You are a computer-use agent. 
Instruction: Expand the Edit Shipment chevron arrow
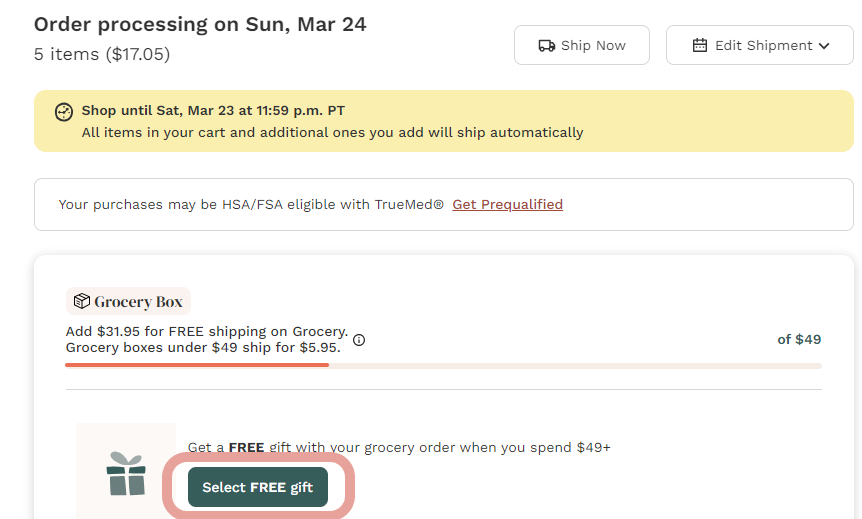coord(824,45)
